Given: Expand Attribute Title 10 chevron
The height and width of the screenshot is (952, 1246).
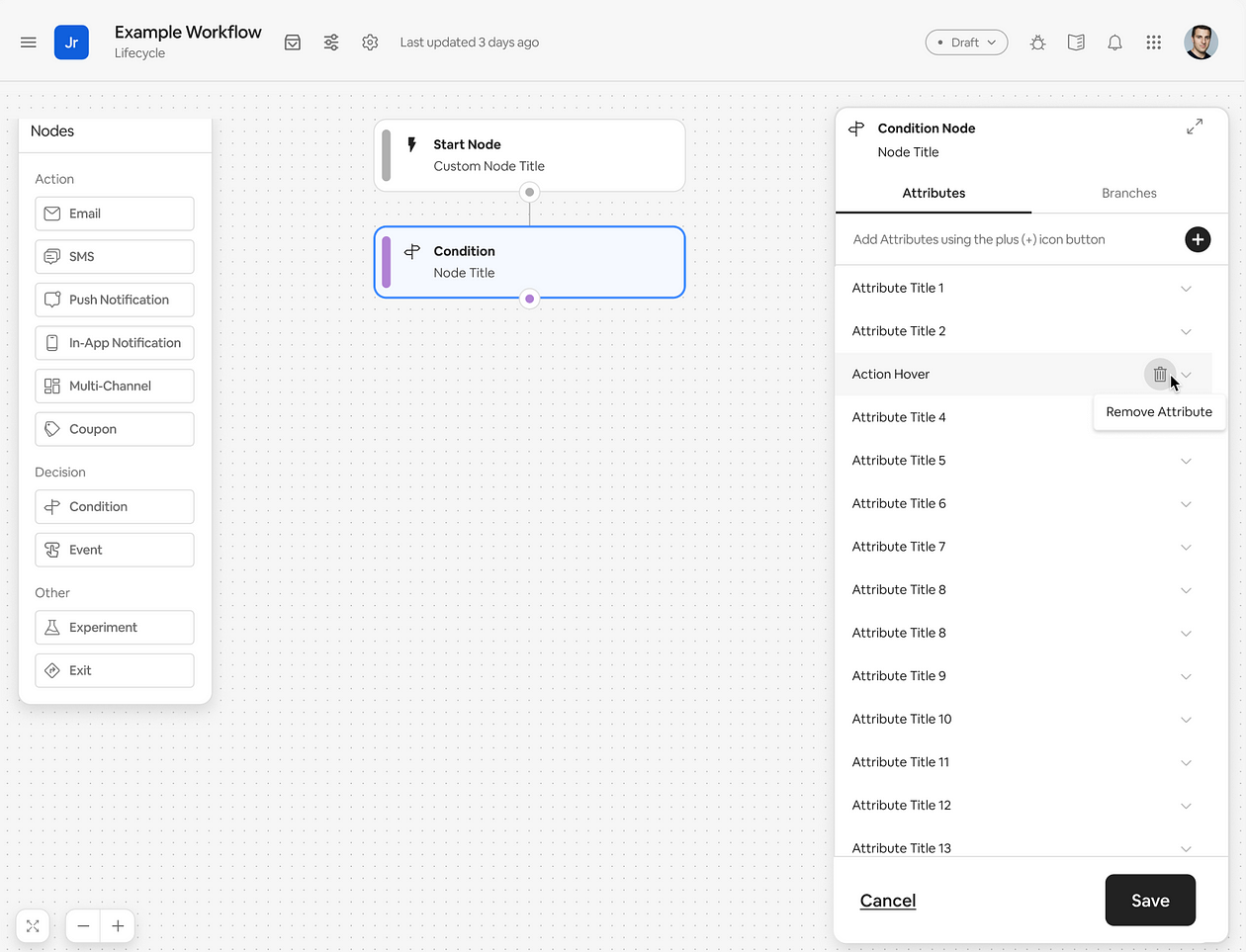Looking at the screenshot, I should point(1186,720).
